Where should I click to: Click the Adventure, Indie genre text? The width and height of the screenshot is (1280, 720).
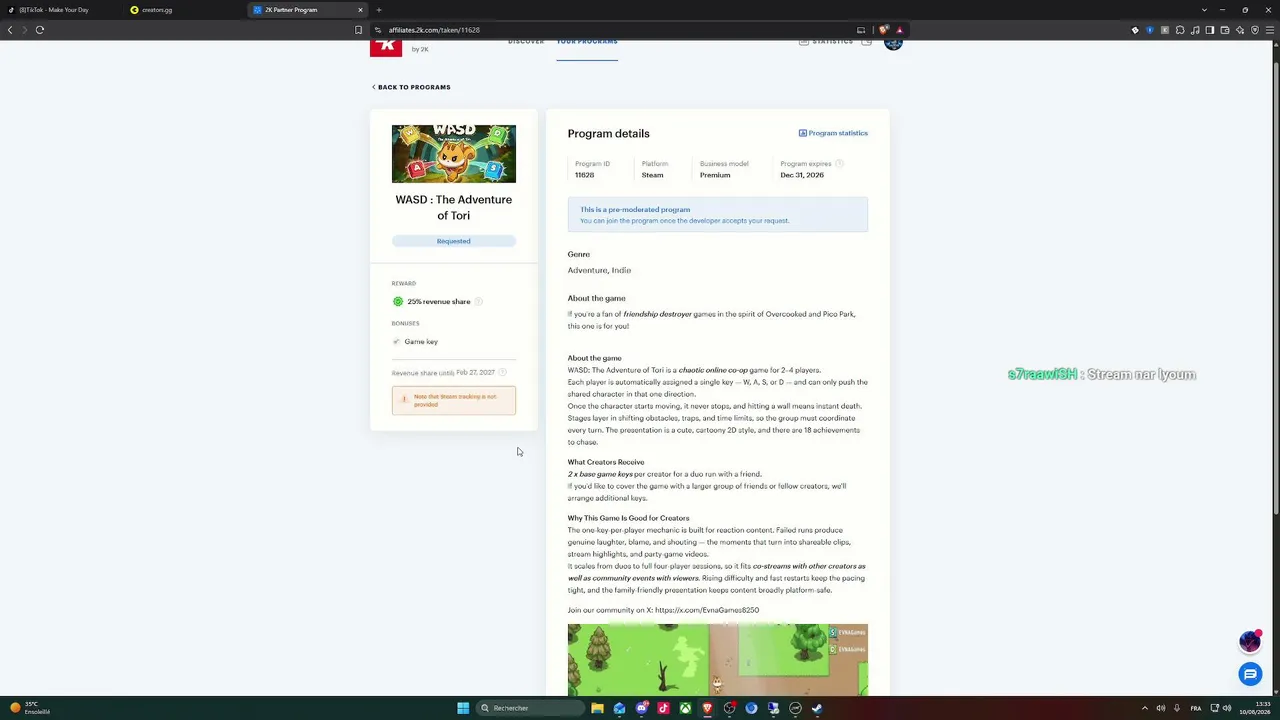pyautogui.click(x=599, y=270)
